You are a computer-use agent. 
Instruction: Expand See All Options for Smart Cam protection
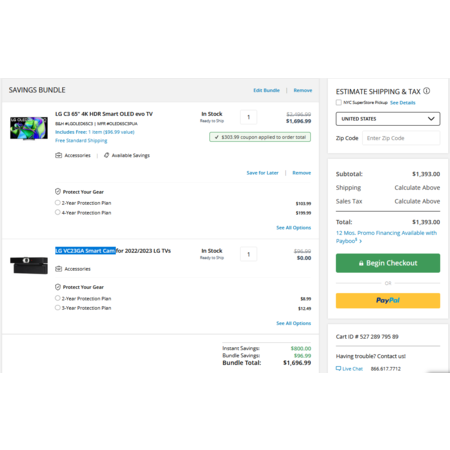(293, 323)
